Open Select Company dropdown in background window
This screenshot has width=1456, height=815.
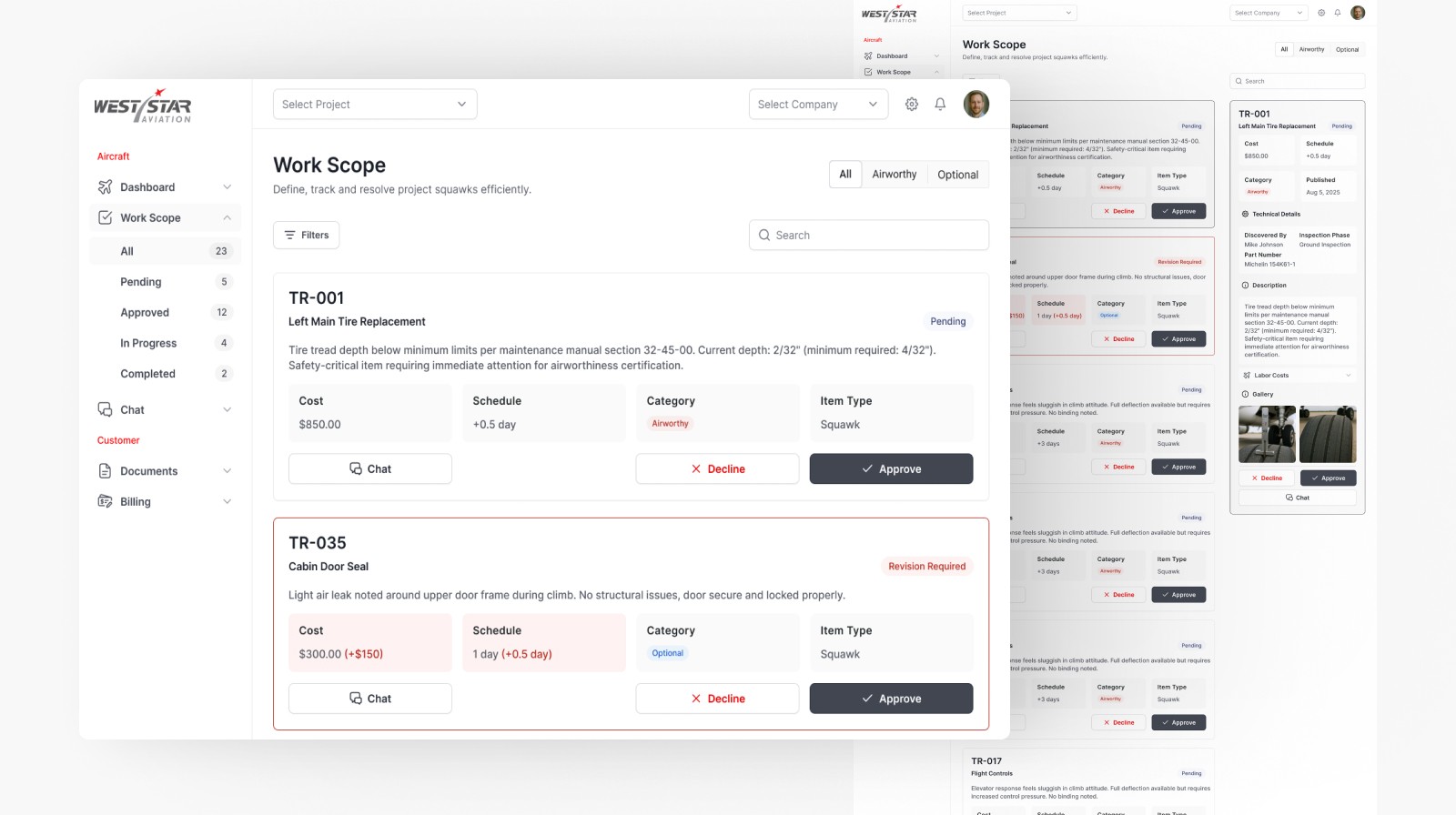1269,13
